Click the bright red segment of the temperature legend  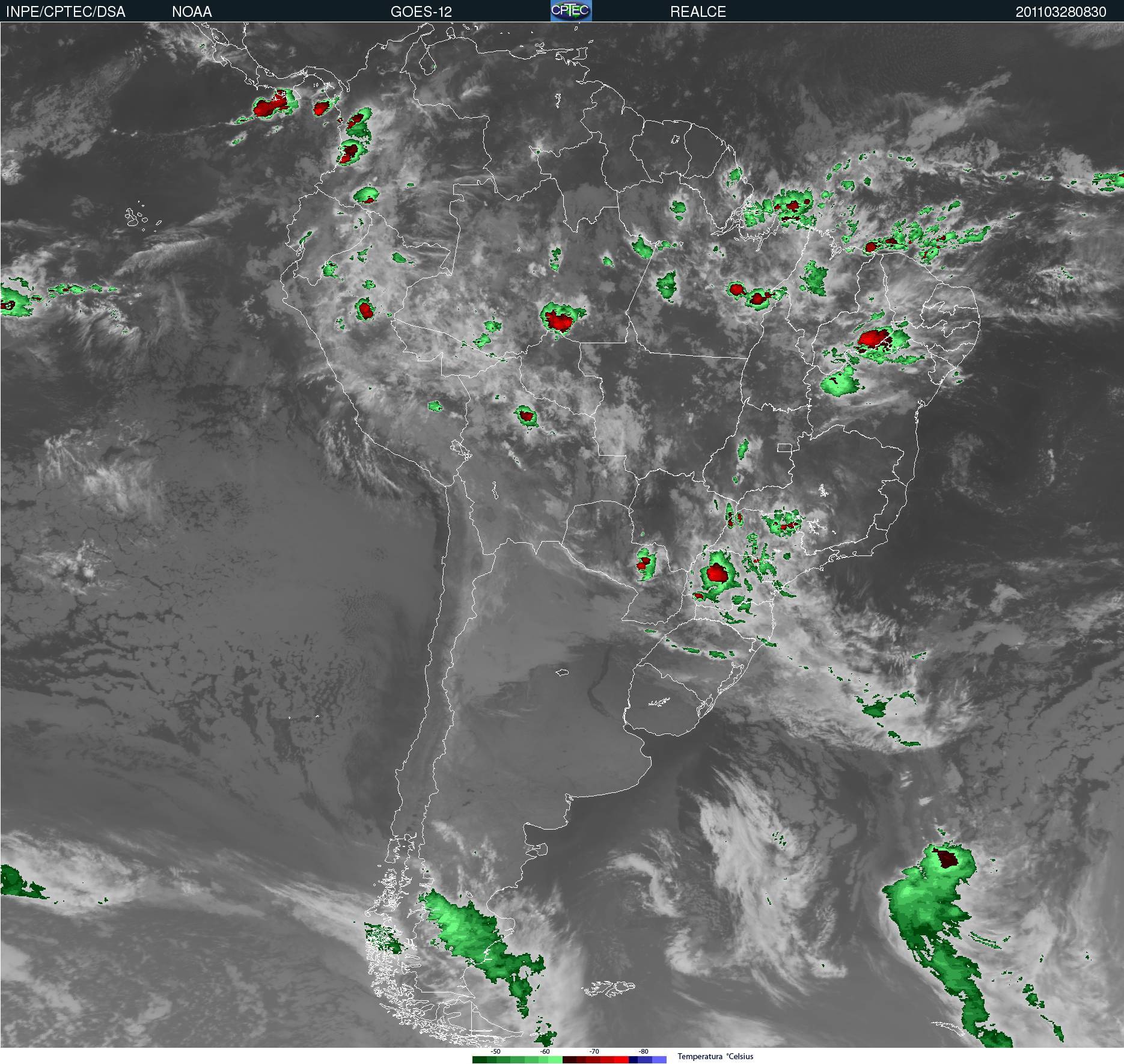coord(622,1060)
